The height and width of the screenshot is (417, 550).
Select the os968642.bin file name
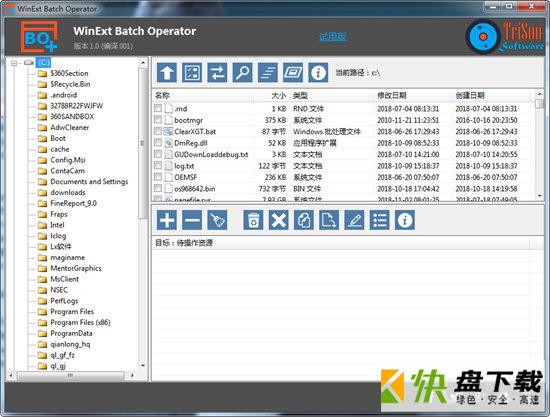coord(195,188)
